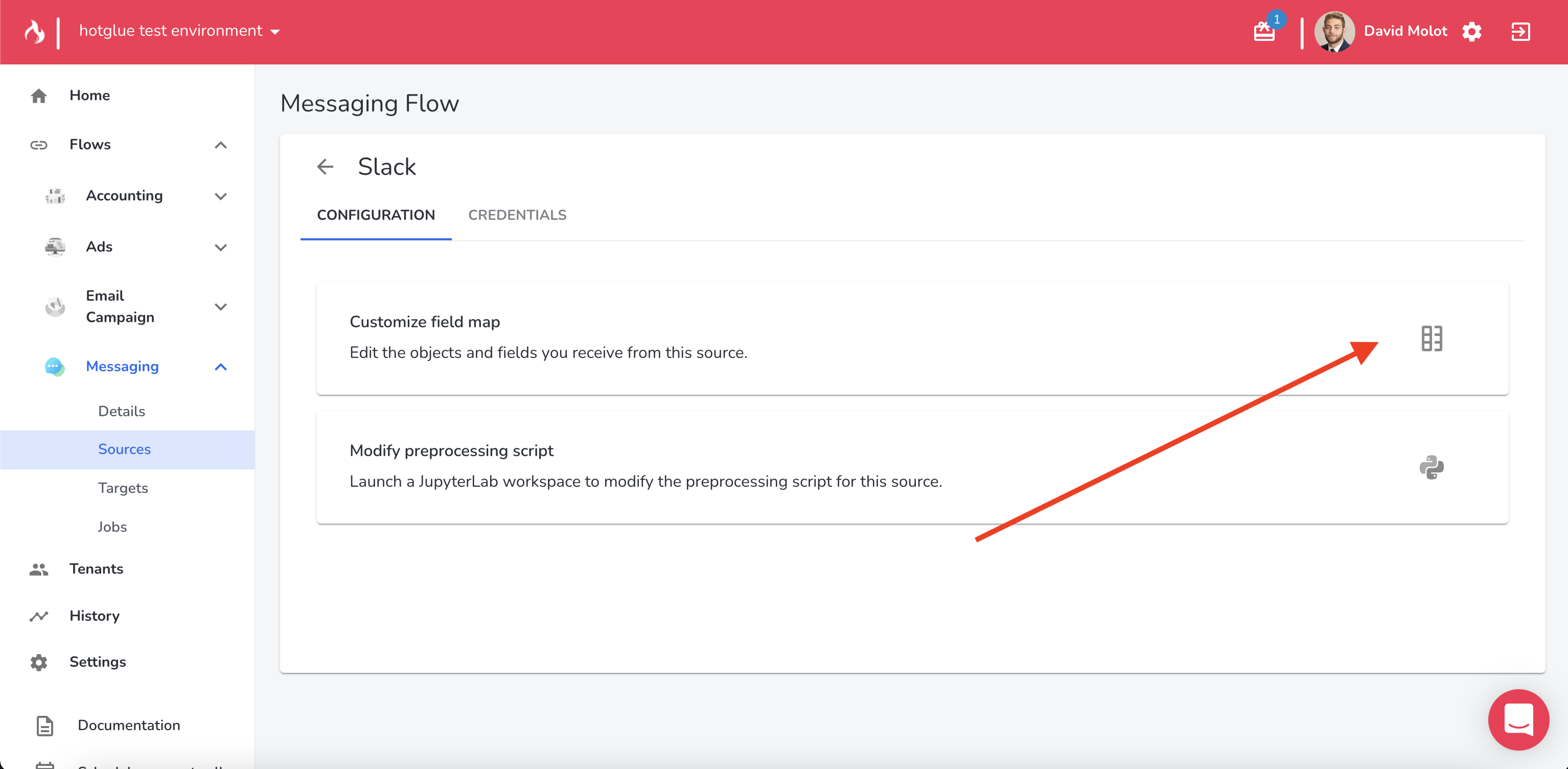
Task: Collapse the Messaging flow
Action: (220, 367)
